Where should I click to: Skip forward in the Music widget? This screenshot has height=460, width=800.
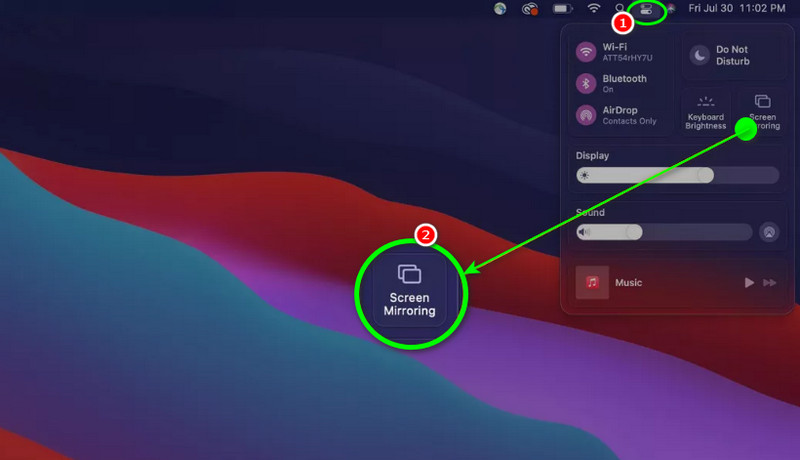[769, 283]
